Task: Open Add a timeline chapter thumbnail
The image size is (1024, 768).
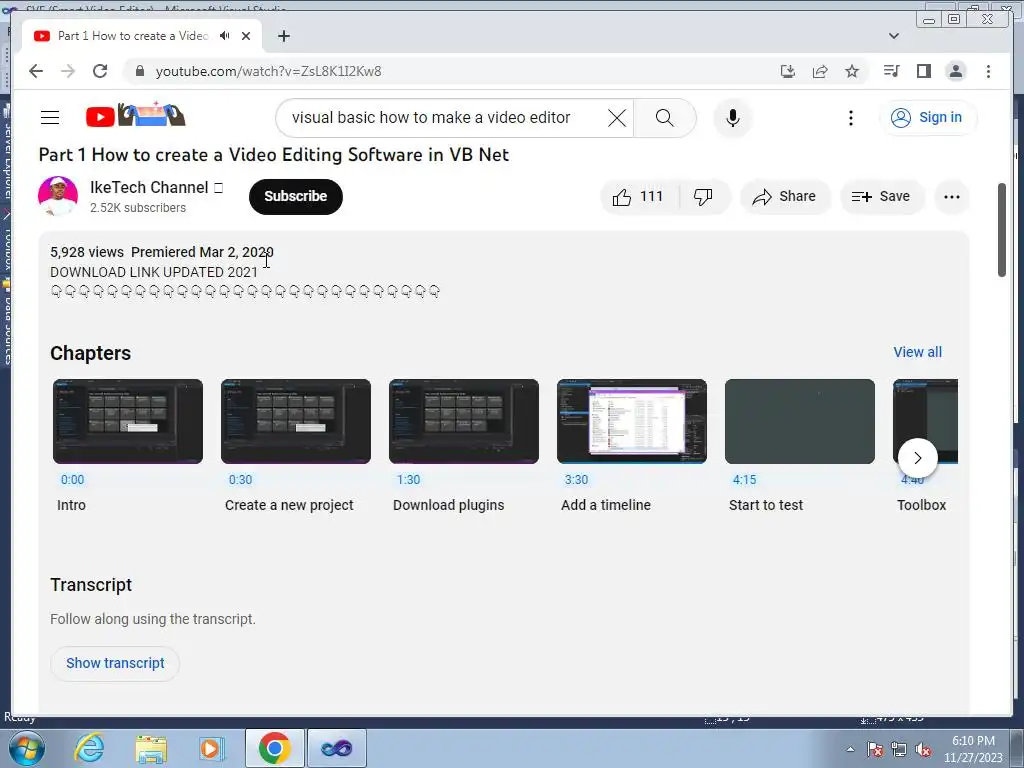Action: [632, 421]
